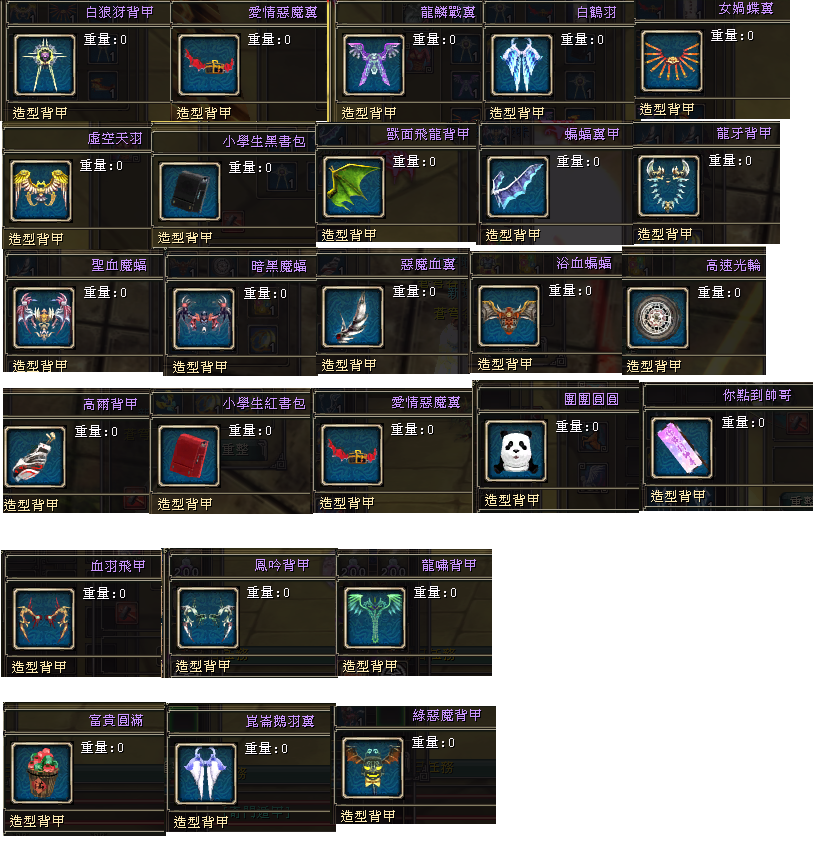This screenshot has height=845, width=818.
Task: Click the 白鶴羽 white feather wings icon
Action: pos(522,65)
